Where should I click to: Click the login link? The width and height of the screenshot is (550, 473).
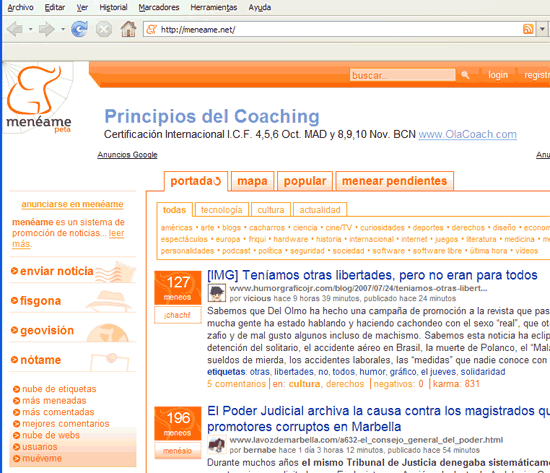498,75
